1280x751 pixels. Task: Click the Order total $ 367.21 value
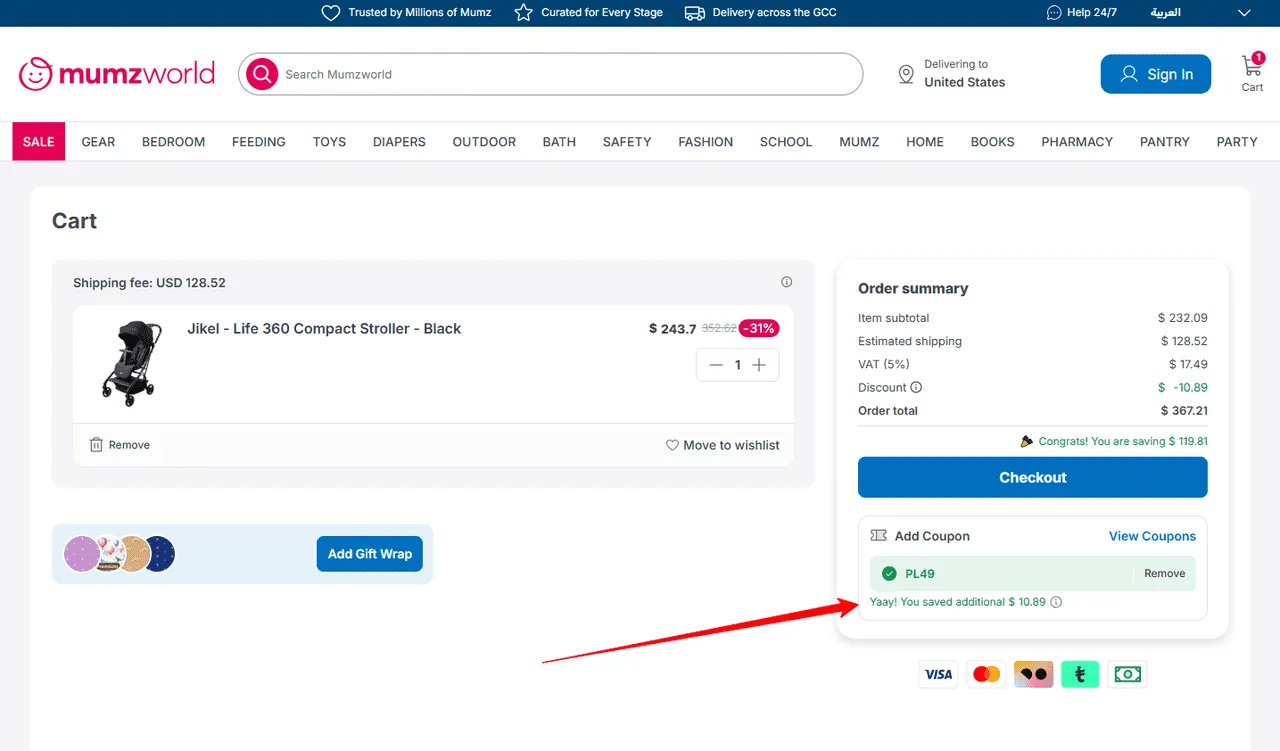click(x=1184, y=411)
